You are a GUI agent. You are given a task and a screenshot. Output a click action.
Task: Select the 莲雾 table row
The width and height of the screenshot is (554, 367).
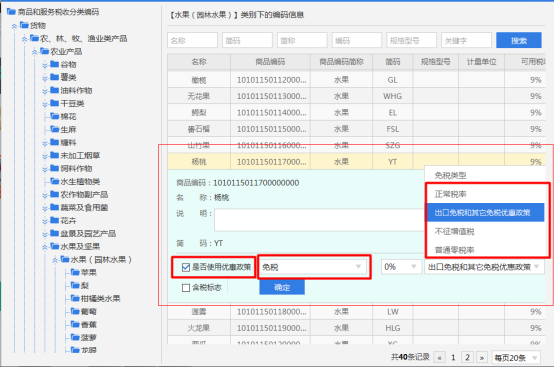coord(356,312)
